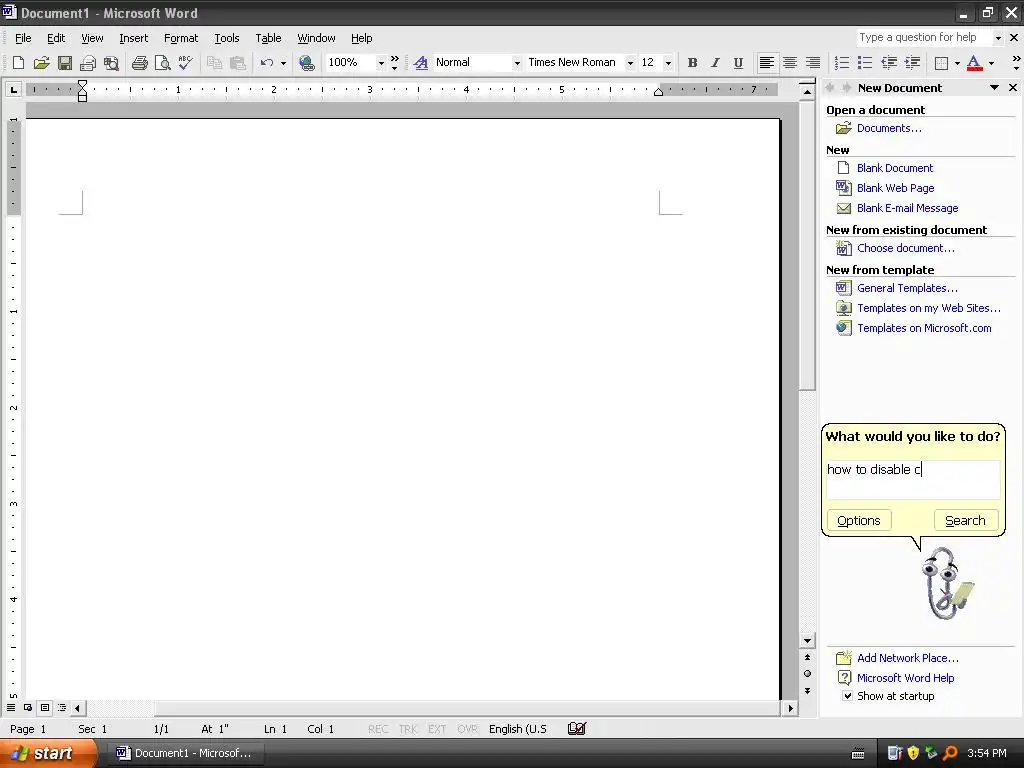The image size is (1024, 768).
Task: Click the Outside Border icon
Action: (941, 63)
